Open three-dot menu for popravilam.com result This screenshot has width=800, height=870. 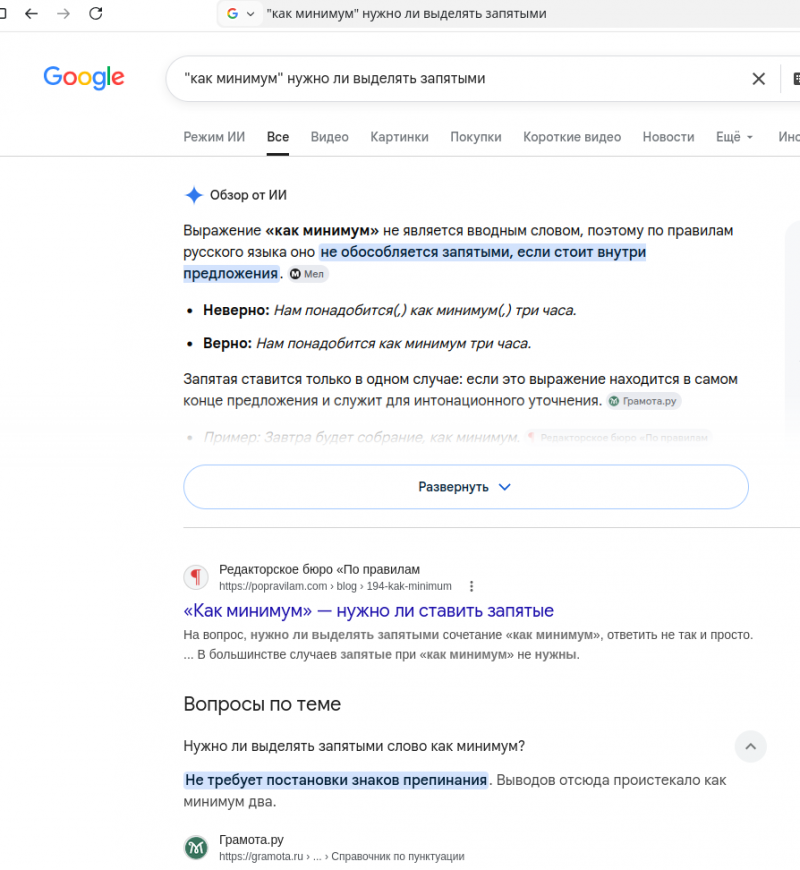(471, 586)
